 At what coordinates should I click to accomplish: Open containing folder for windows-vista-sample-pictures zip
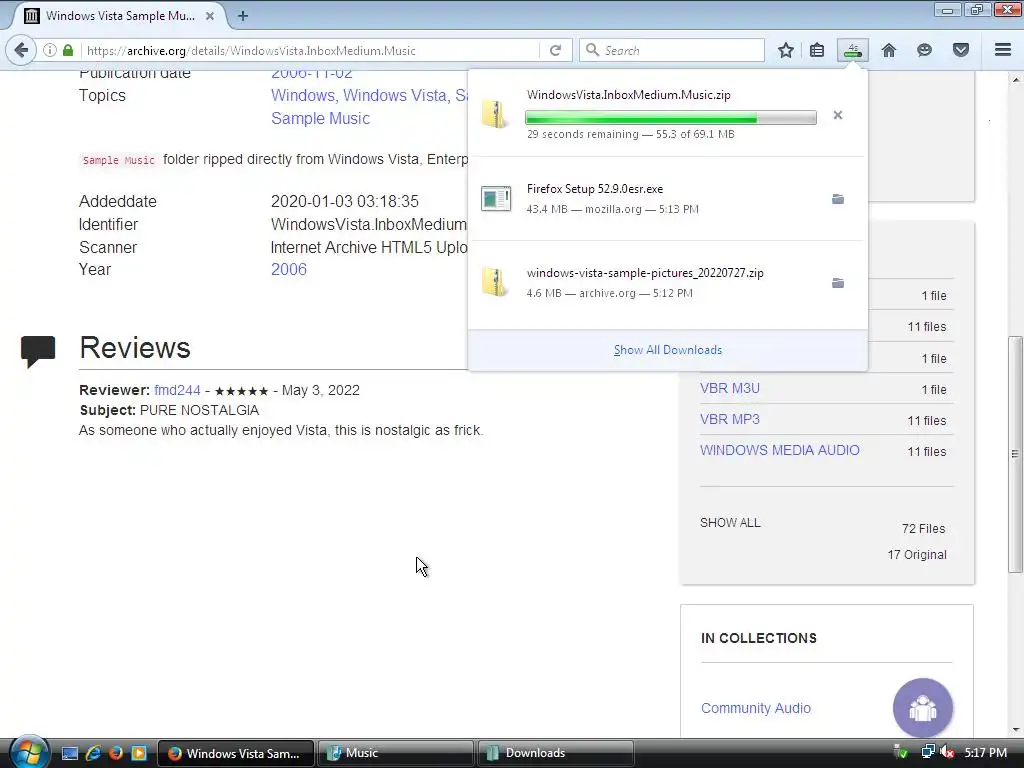click(x=838, y=283)
